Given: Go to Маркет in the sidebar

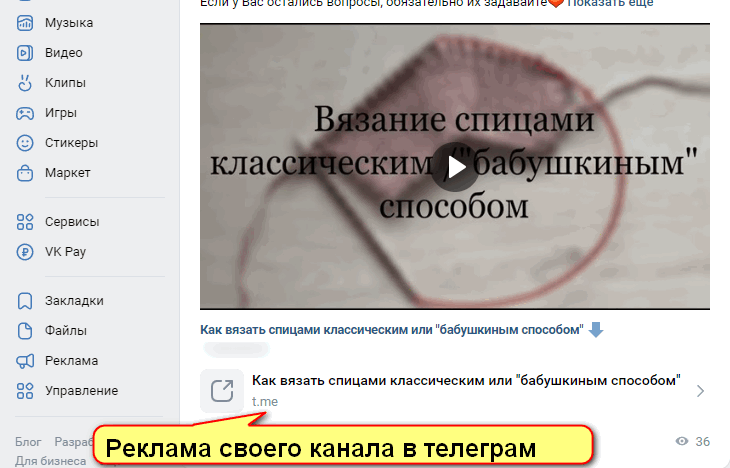Looking at the screenshot, I should (68, 173).
